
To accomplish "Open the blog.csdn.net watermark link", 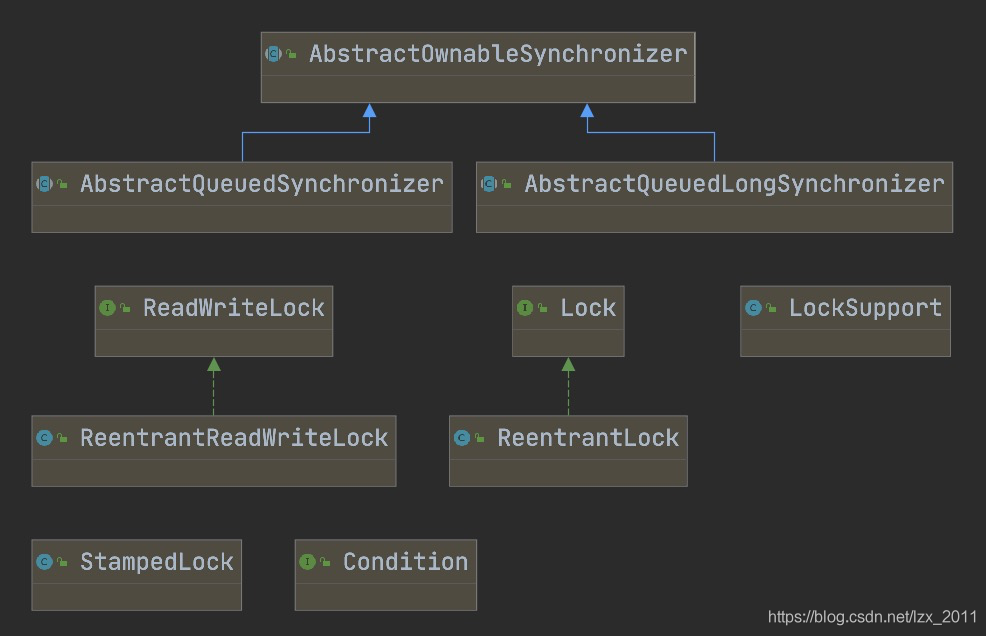I will tap(872, 616).
